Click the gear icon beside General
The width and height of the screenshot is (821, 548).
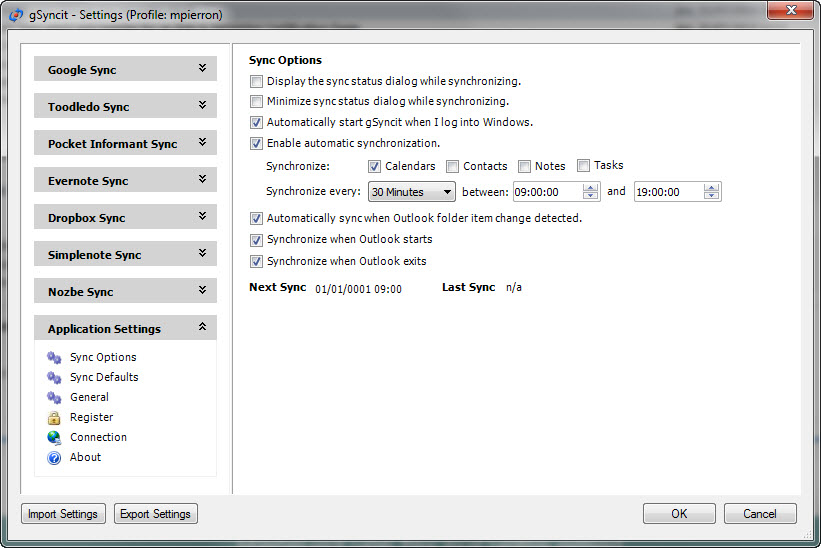54,397
